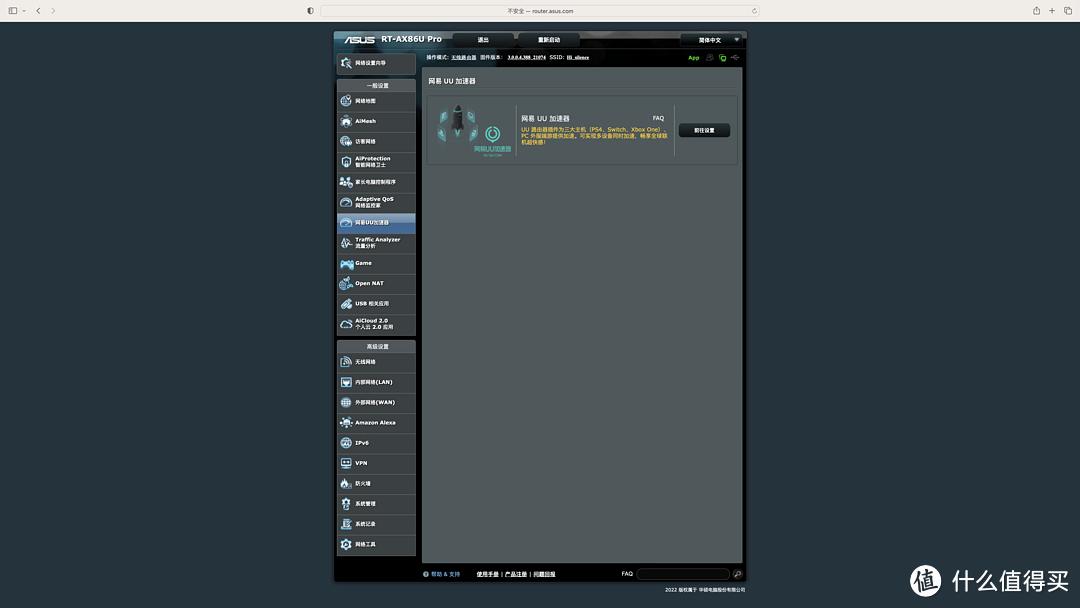Open the 简体中文 language dropdown
1080x608 pixels.
pyautogui.click(x=712, y=40)
